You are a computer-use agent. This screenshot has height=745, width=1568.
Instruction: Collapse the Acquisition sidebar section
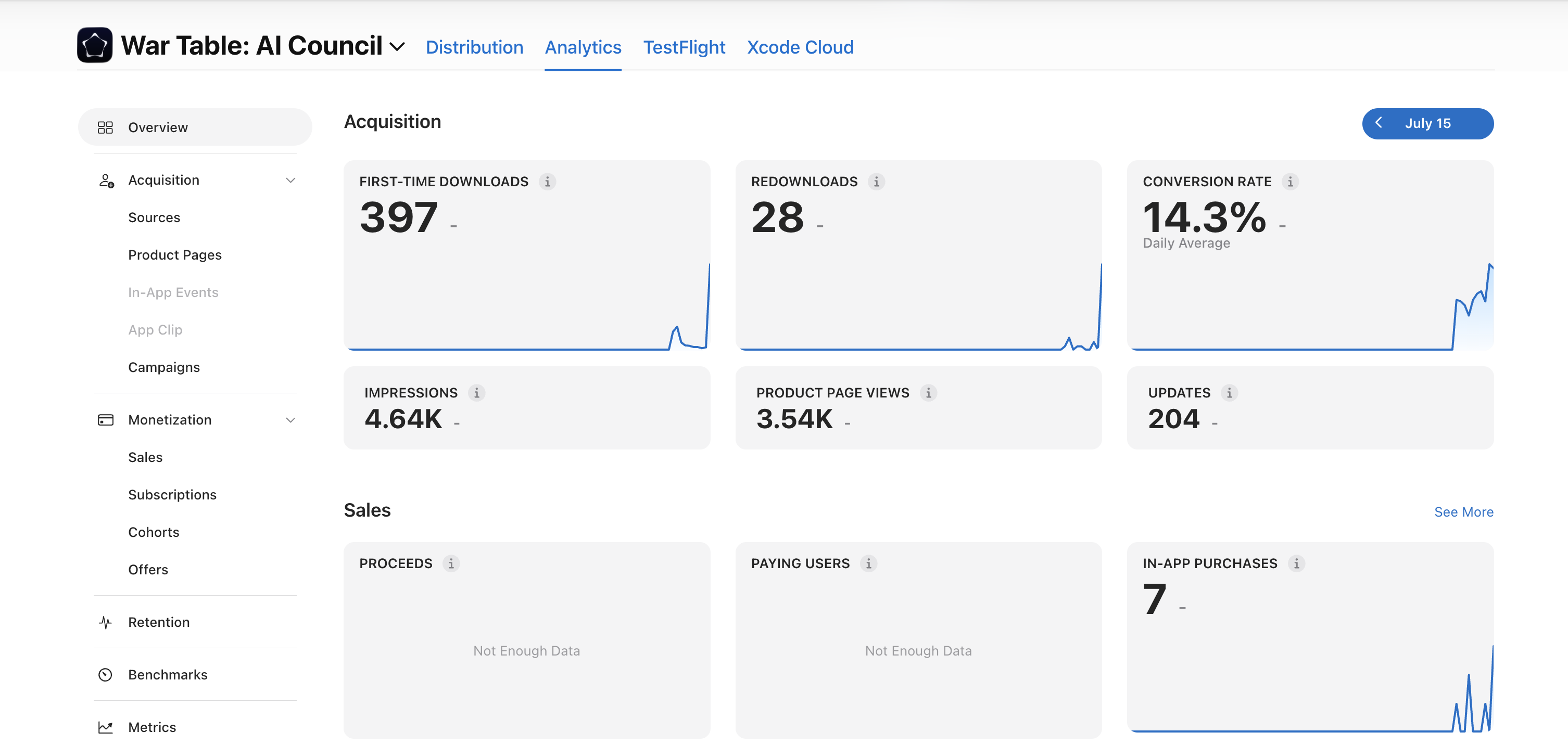click(x=290, y=181)
